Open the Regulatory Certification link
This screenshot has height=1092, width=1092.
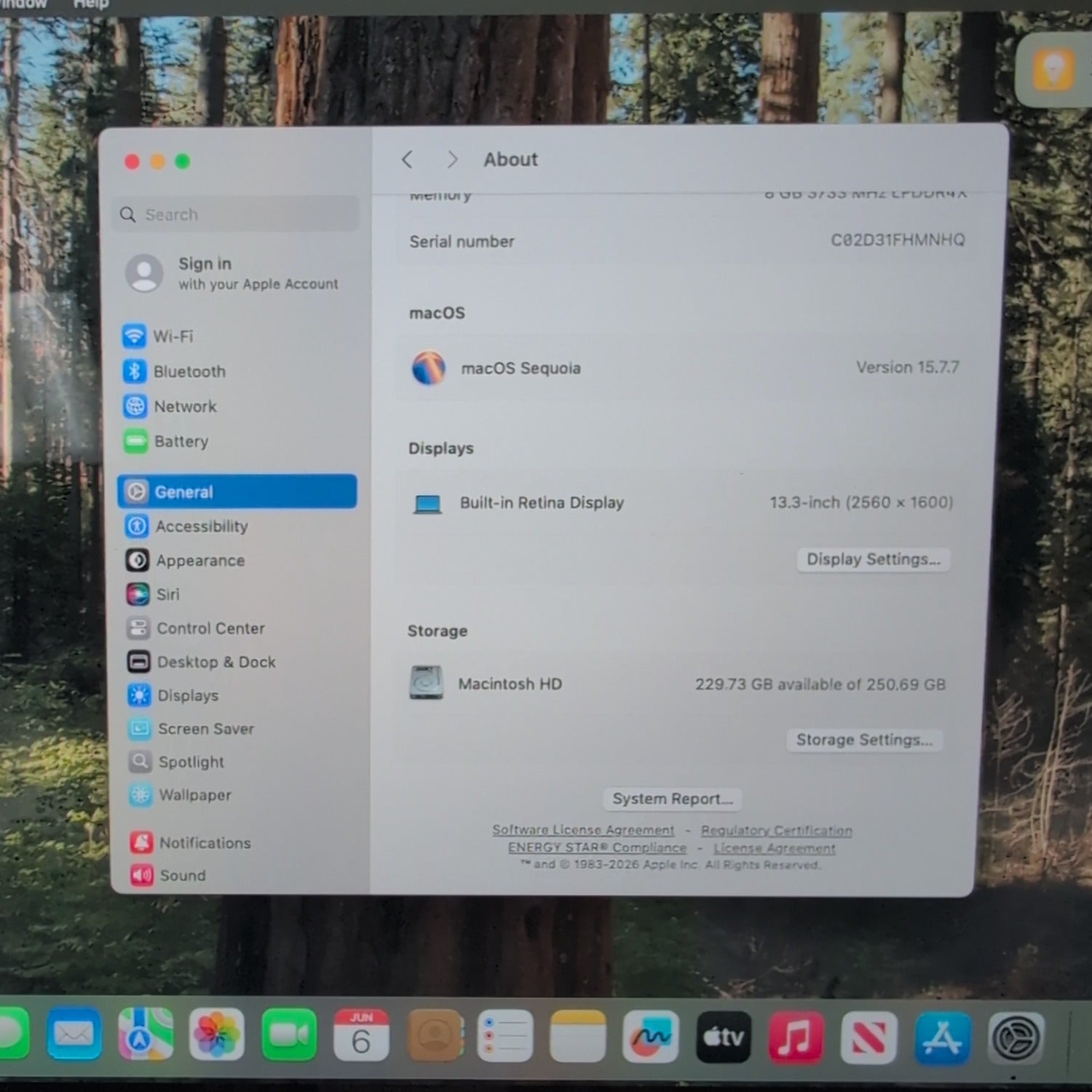pos(777,831)
